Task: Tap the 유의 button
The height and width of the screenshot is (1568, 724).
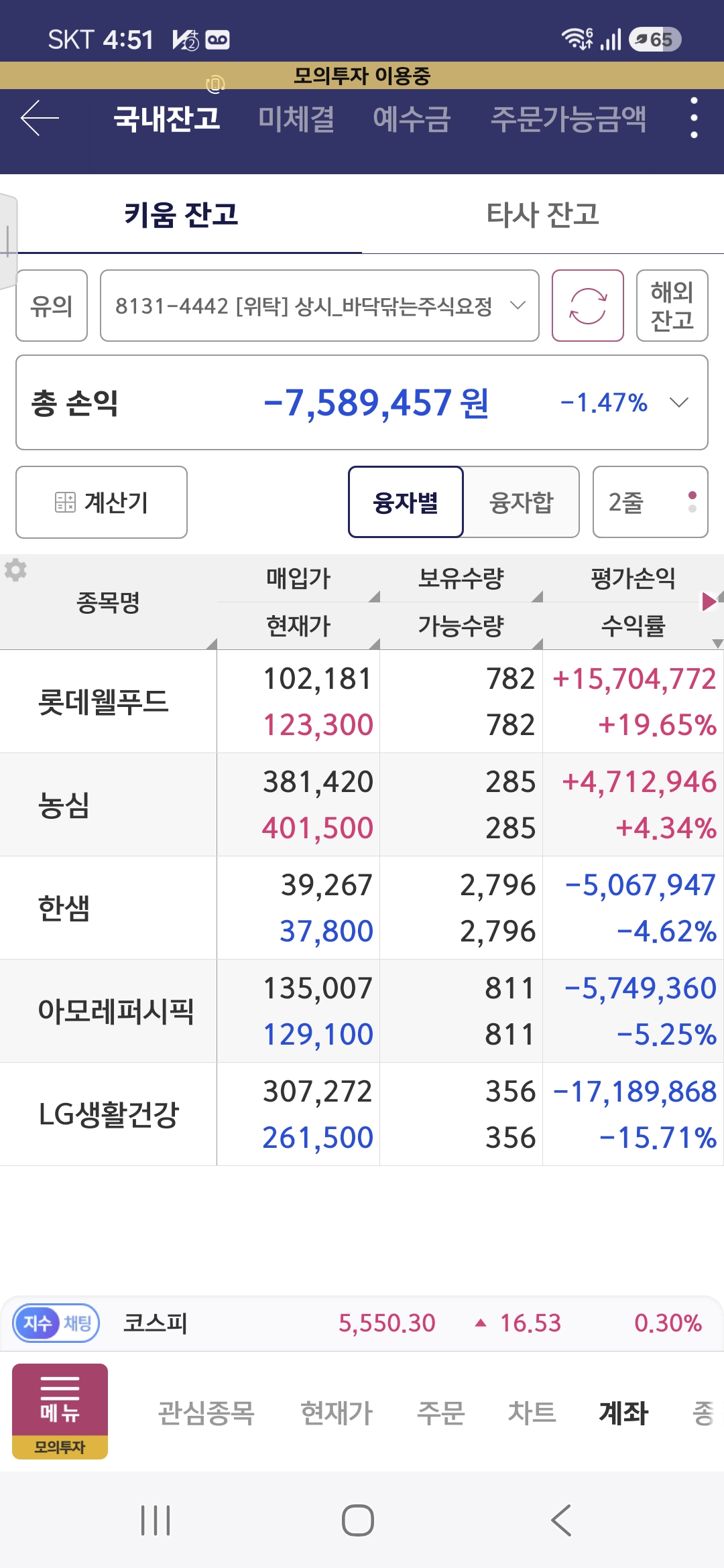Action: pos(52,306)
